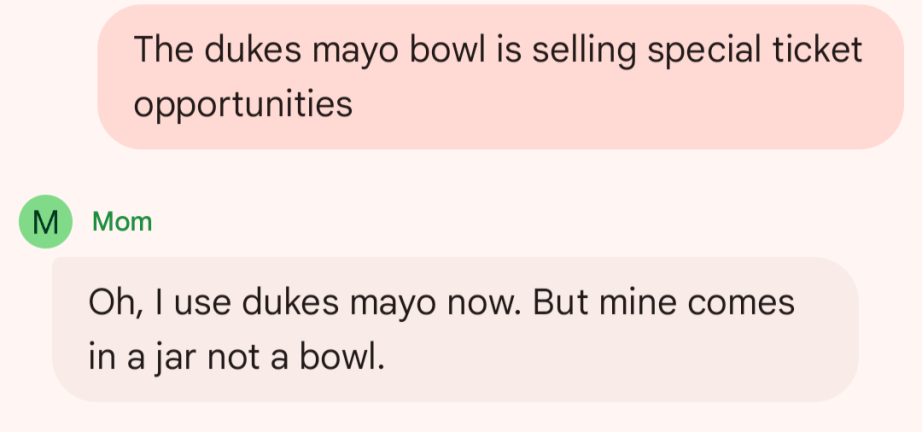922x432 pixels.
Task: Tap Mom's green avatar icon
Action: click(x=44, y=222)
